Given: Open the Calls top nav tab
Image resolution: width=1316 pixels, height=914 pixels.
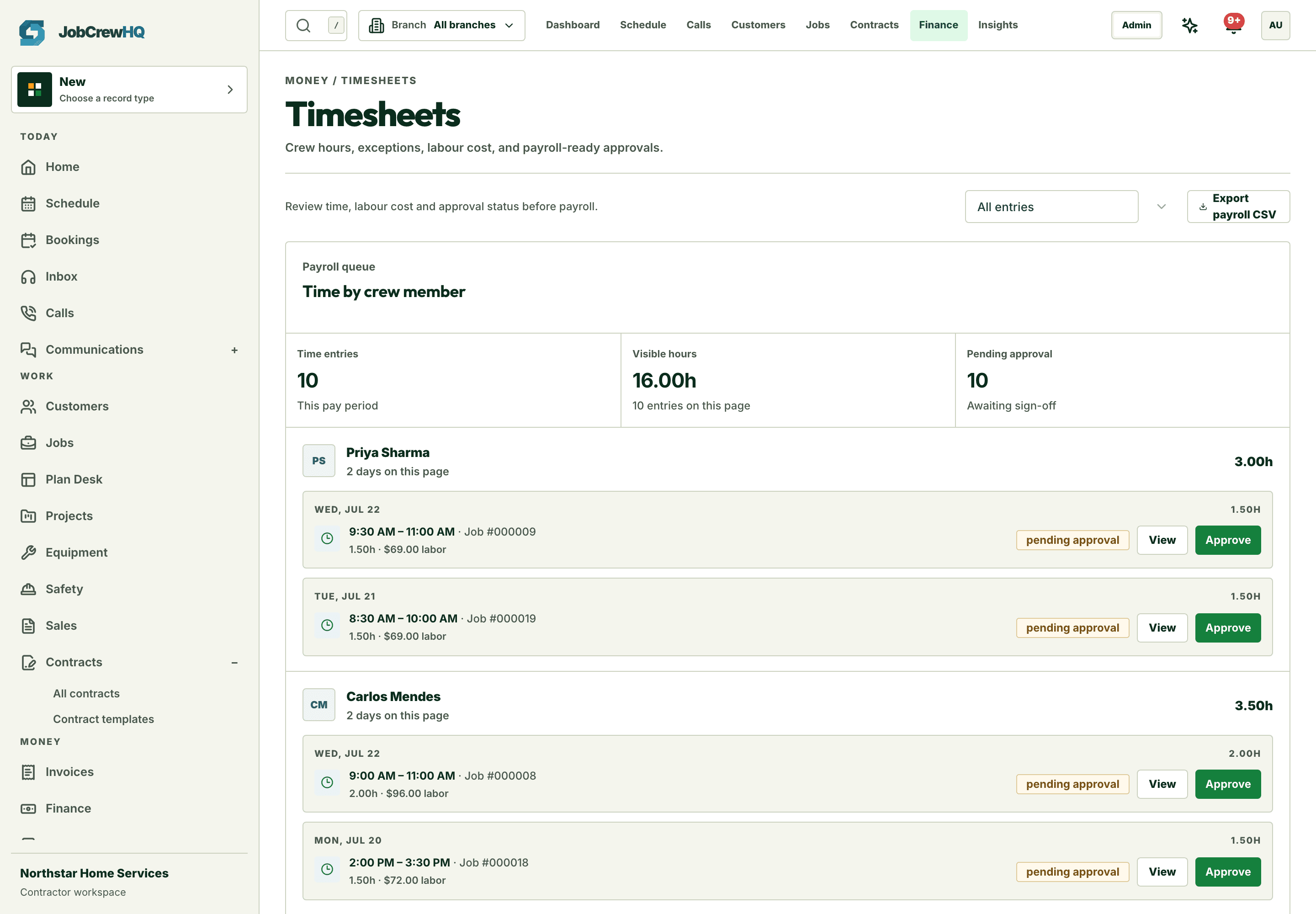Looking at the screenshot, I should 699,25.
